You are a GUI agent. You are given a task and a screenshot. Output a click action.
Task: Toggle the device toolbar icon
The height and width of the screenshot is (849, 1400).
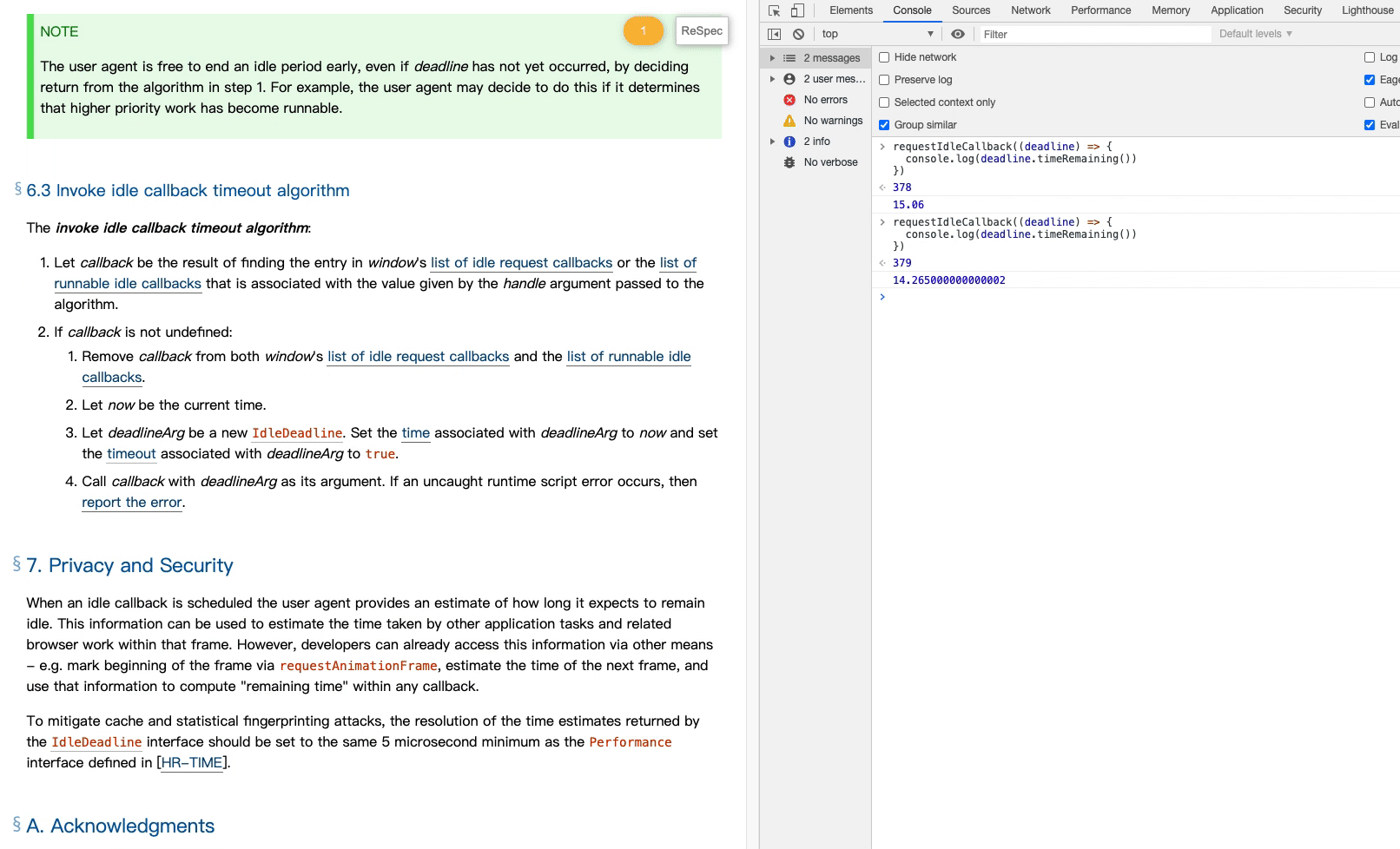click(797, 10)
